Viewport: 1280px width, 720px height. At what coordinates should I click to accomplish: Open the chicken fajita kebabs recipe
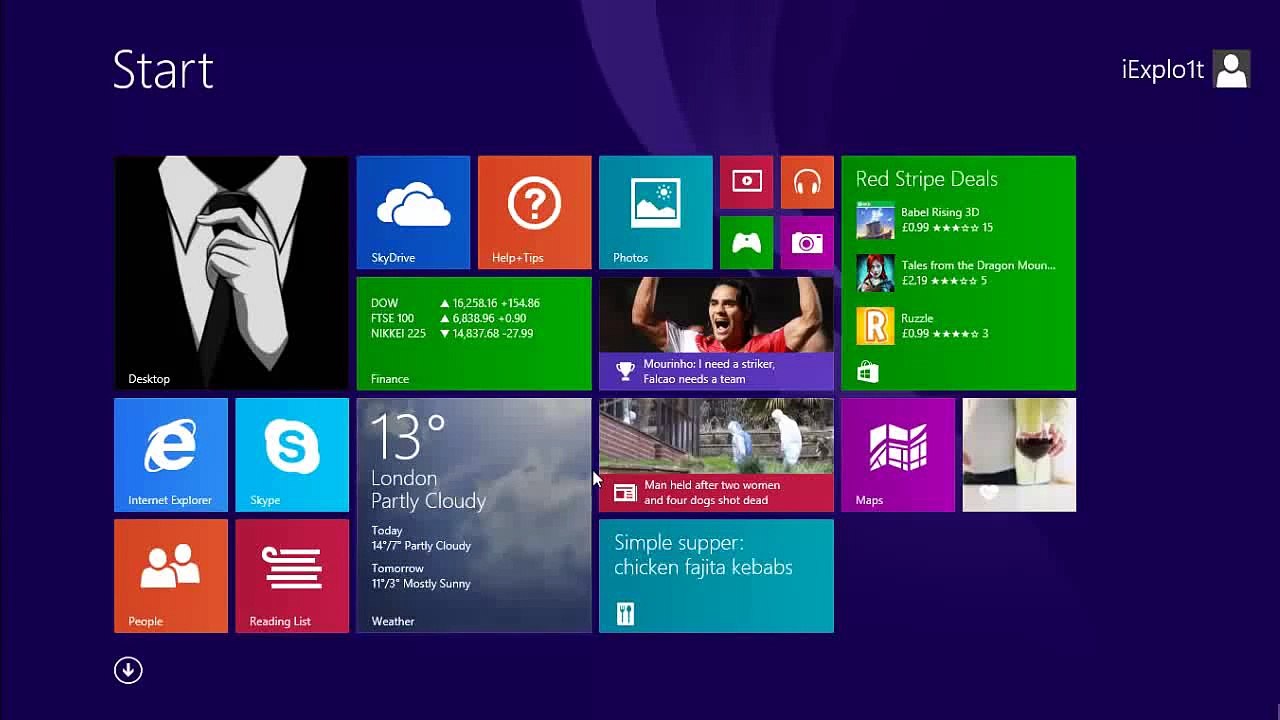pyautogui.click(x=716, y=576)
